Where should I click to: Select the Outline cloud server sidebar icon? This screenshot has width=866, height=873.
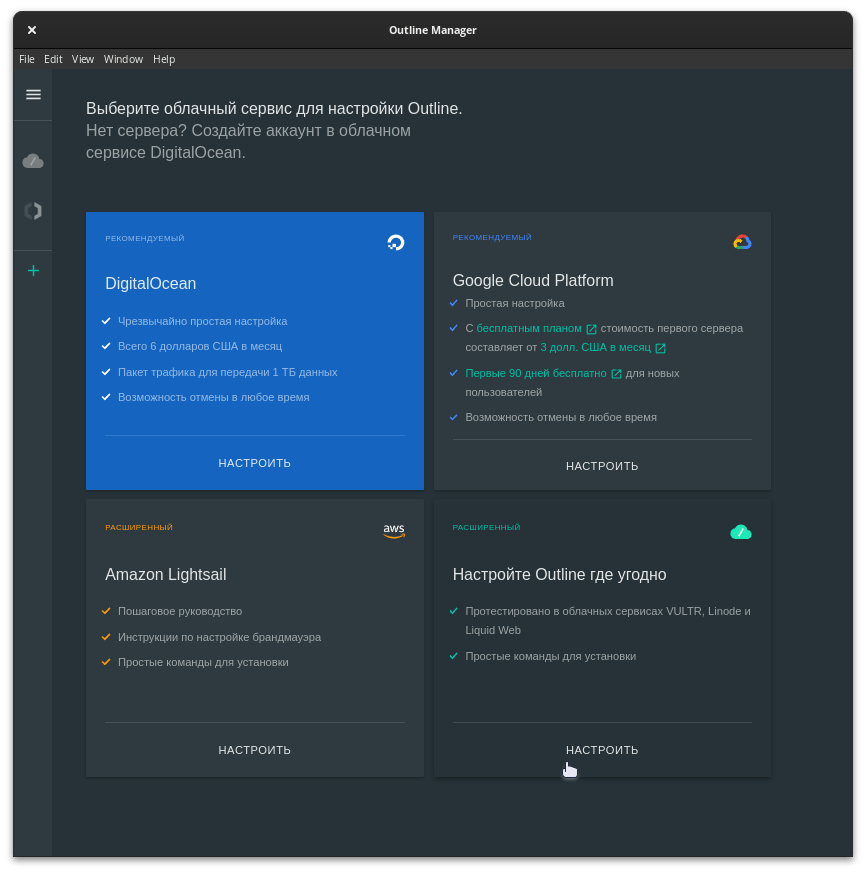(33, 161)
